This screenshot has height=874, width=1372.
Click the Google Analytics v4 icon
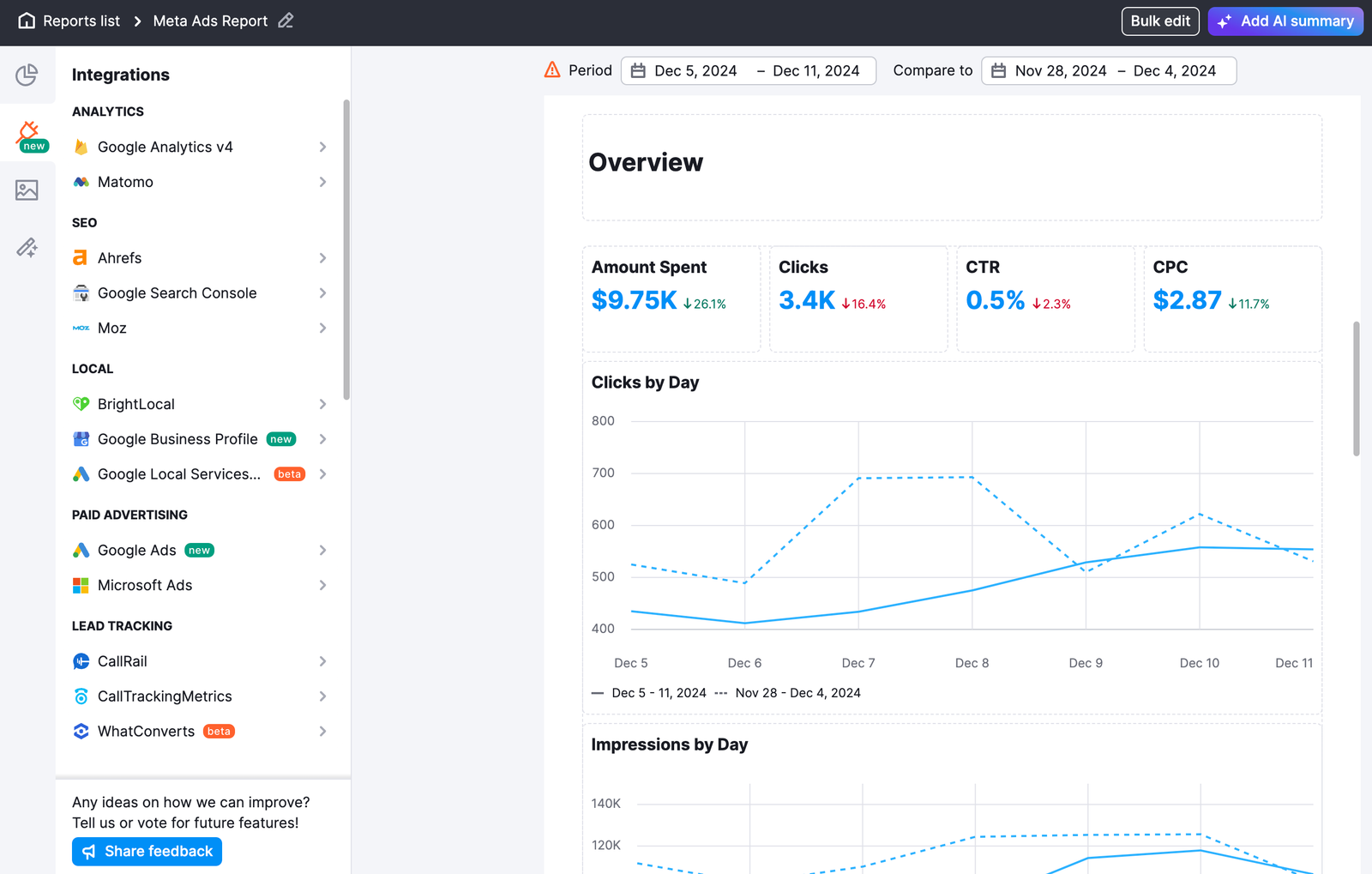tap(81, 147)
